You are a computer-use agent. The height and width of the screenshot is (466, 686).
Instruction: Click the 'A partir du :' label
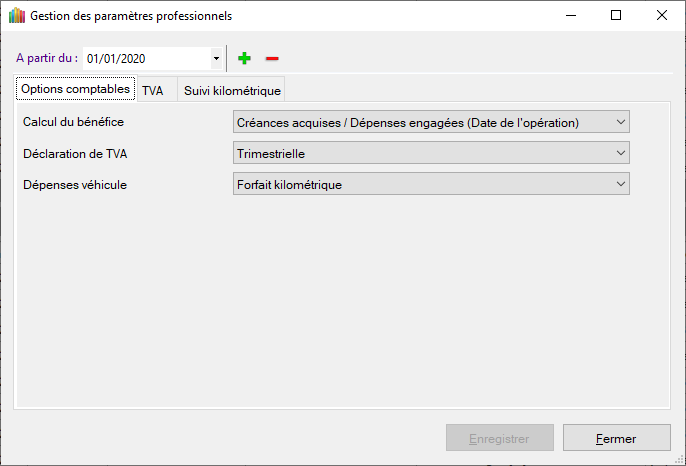[47, 58]
